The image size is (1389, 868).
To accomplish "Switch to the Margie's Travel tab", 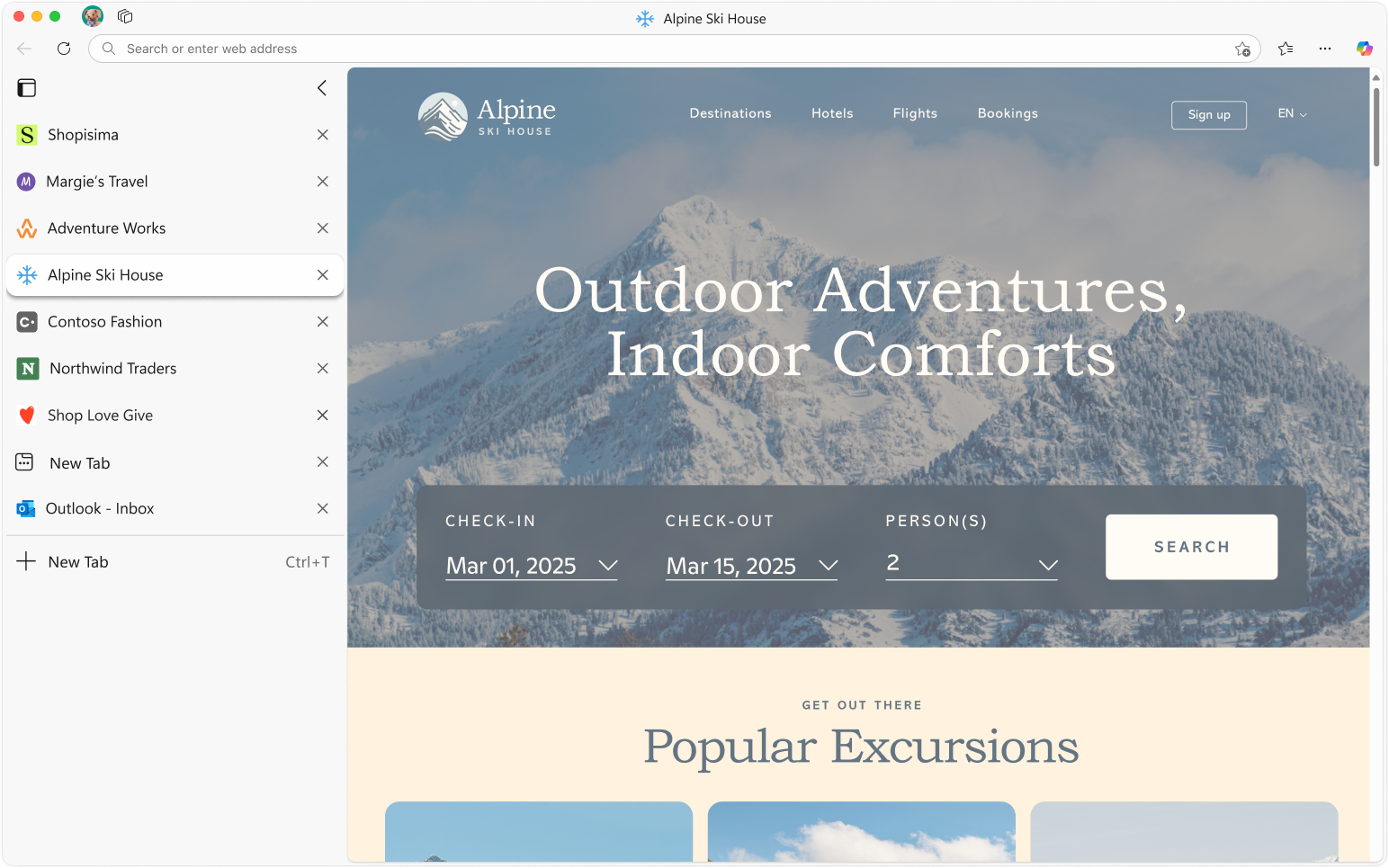I will click(x=175, y=182).
